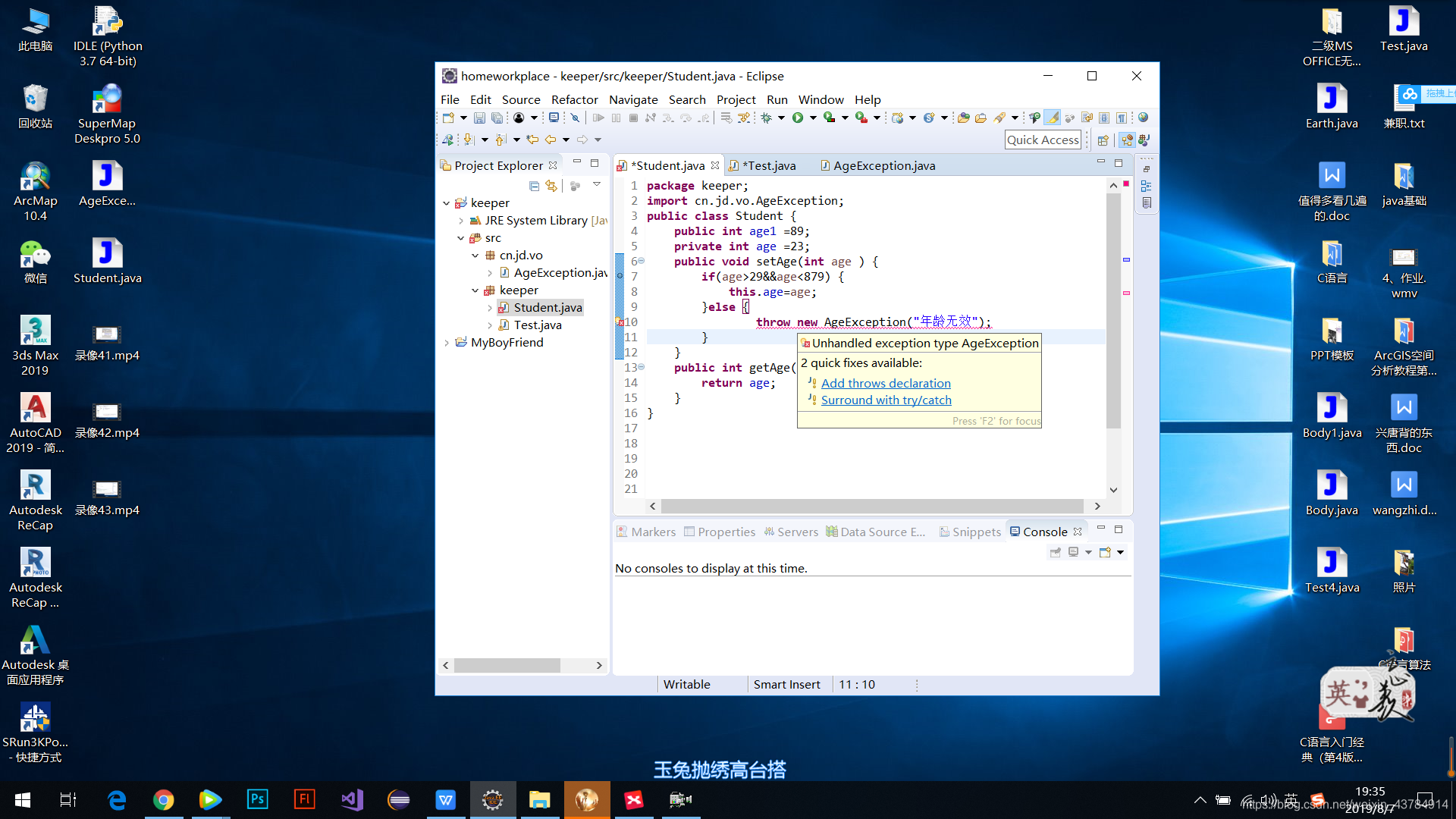This screenshot has width=1456, height=819.
Task: Expand Student.java tree node arrow
Action: [x=490, y=308]
